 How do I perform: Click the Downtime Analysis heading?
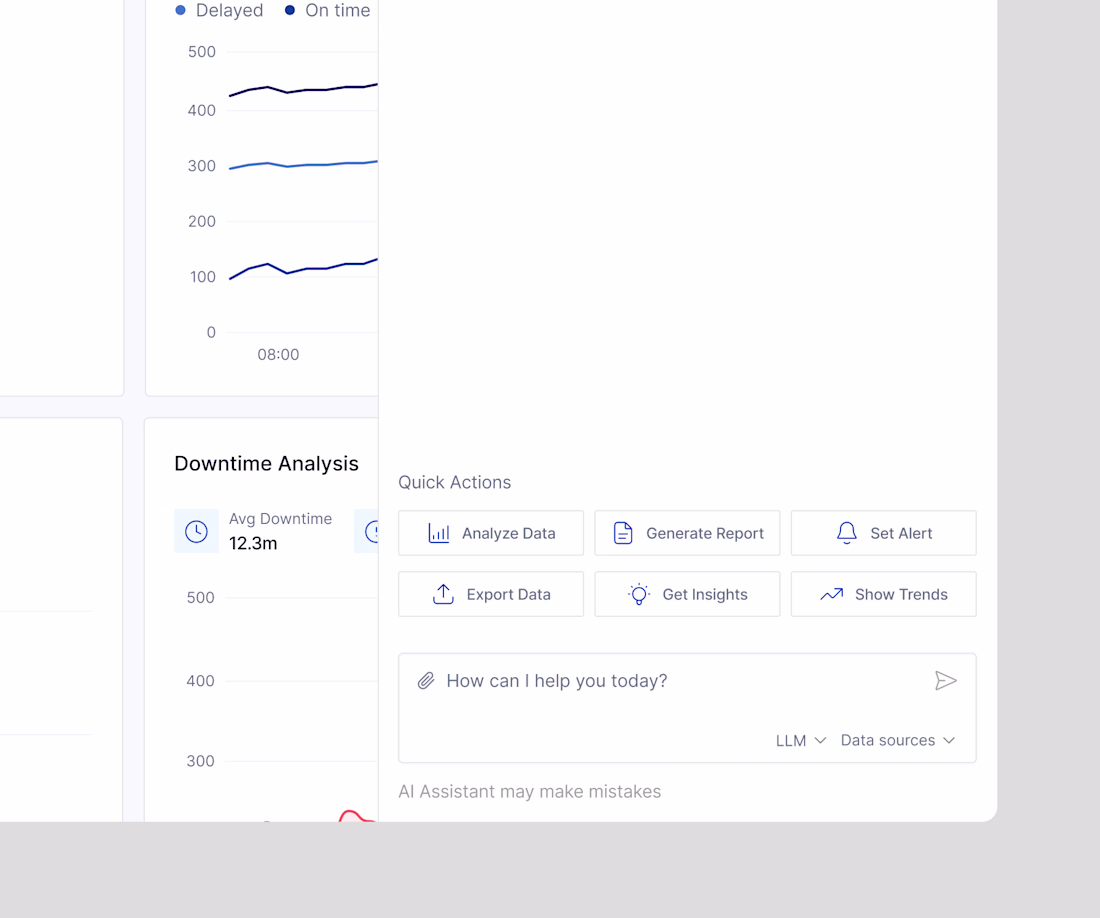267,464
